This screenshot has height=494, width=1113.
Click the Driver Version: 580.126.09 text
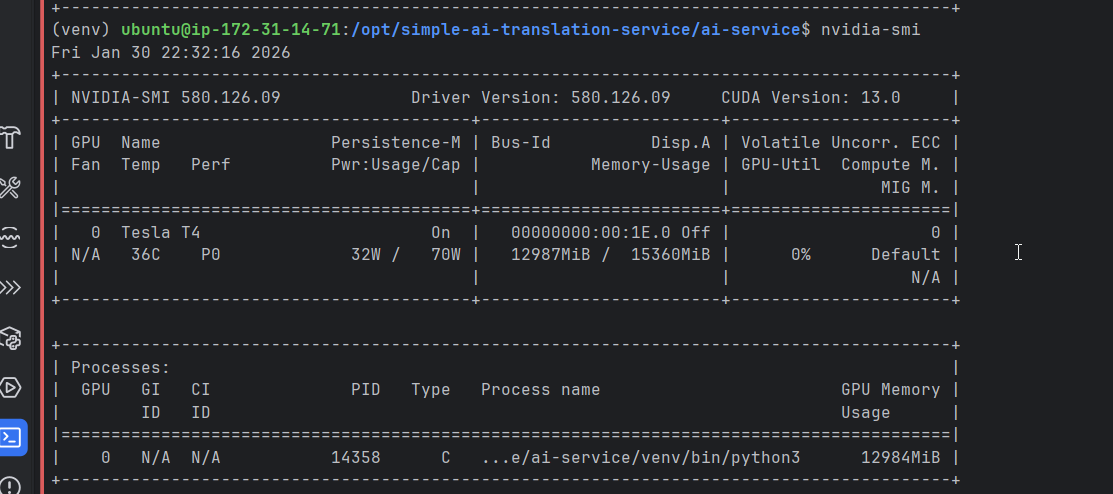click(540, 97)
